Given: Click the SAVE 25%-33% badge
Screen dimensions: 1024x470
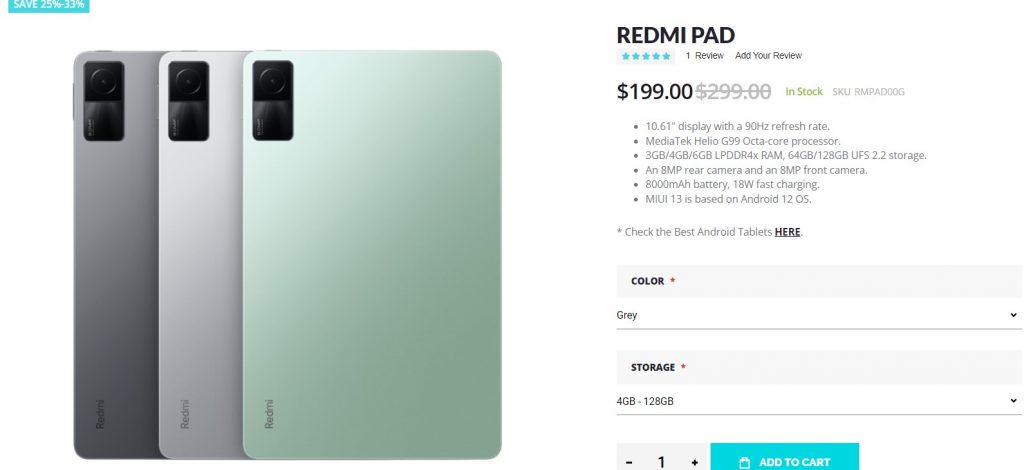Looking at the screenshot, I should pyautogui.click(x=48, y=5).
